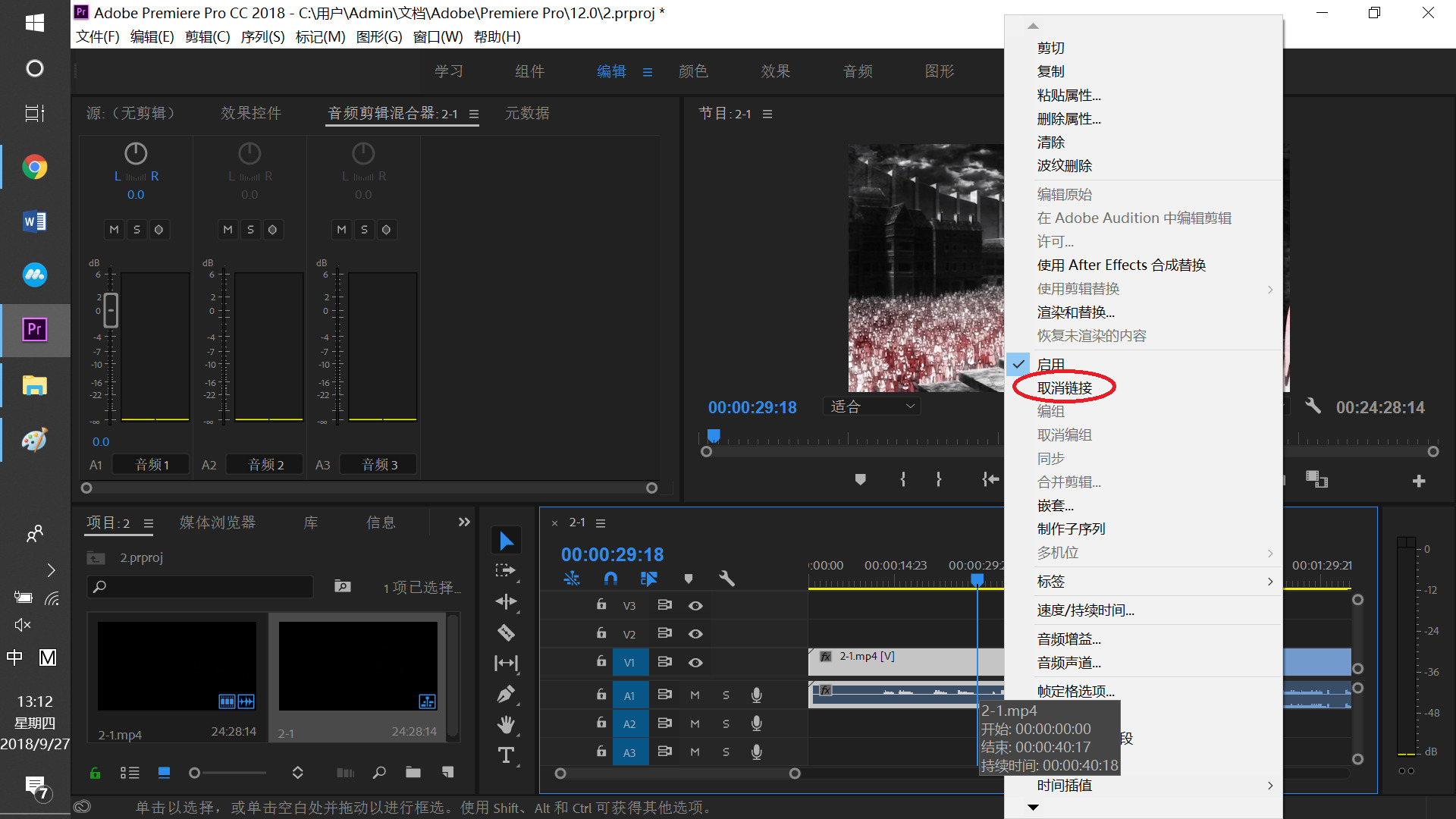Image resolution: width=1456 pixels, height=819 pixels.
Task: Select the 2-1.mp4 project thumbnail
Action: pos(177,666)
